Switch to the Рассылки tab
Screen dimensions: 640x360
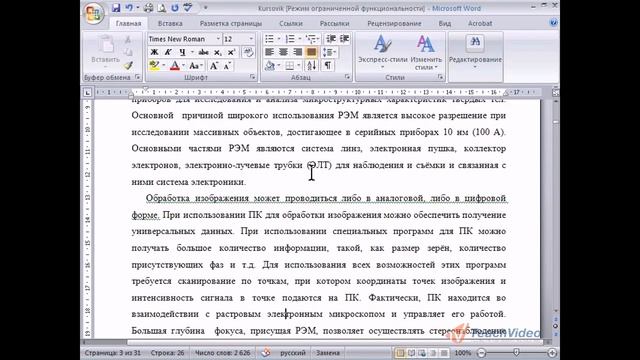[x=334, y=24]
